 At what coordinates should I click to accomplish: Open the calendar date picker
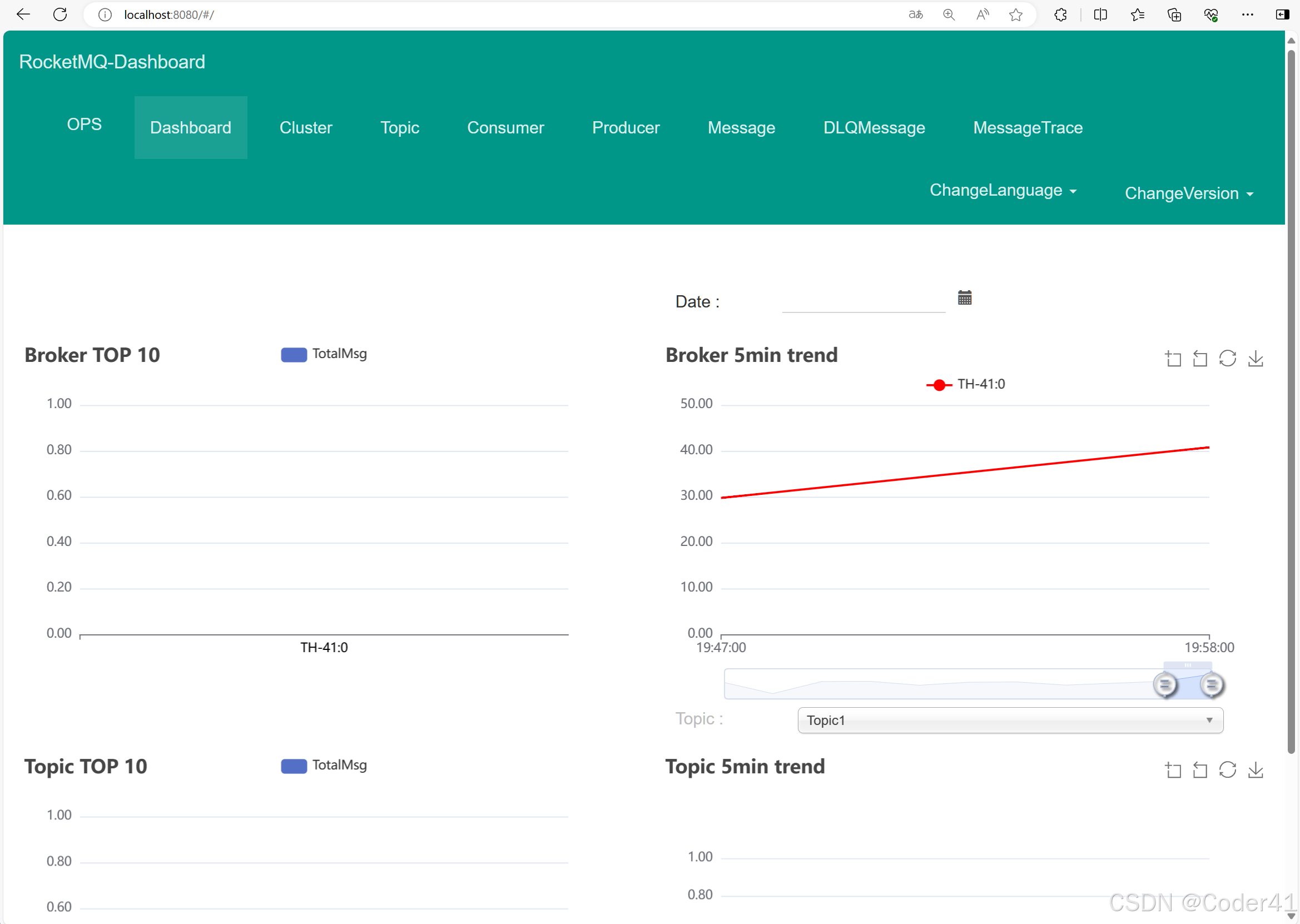point(964,297)
